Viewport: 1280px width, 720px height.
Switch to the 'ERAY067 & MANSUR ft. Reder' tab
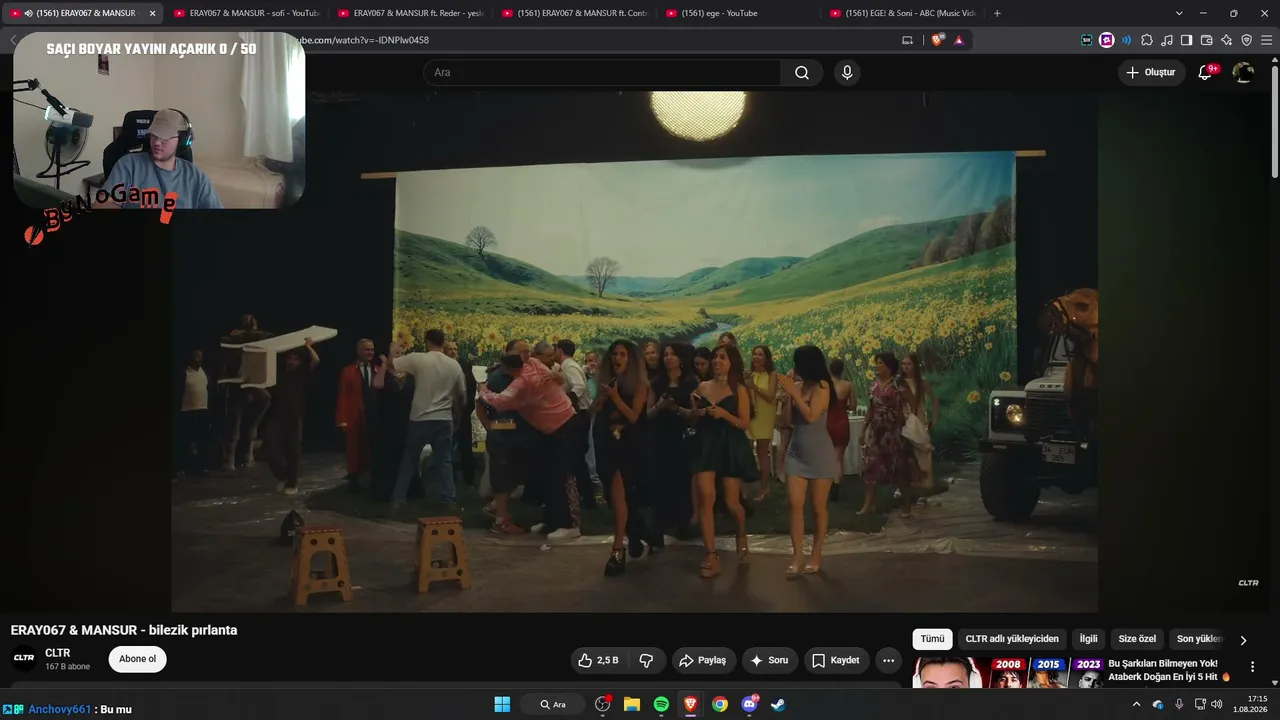(410, 13)
